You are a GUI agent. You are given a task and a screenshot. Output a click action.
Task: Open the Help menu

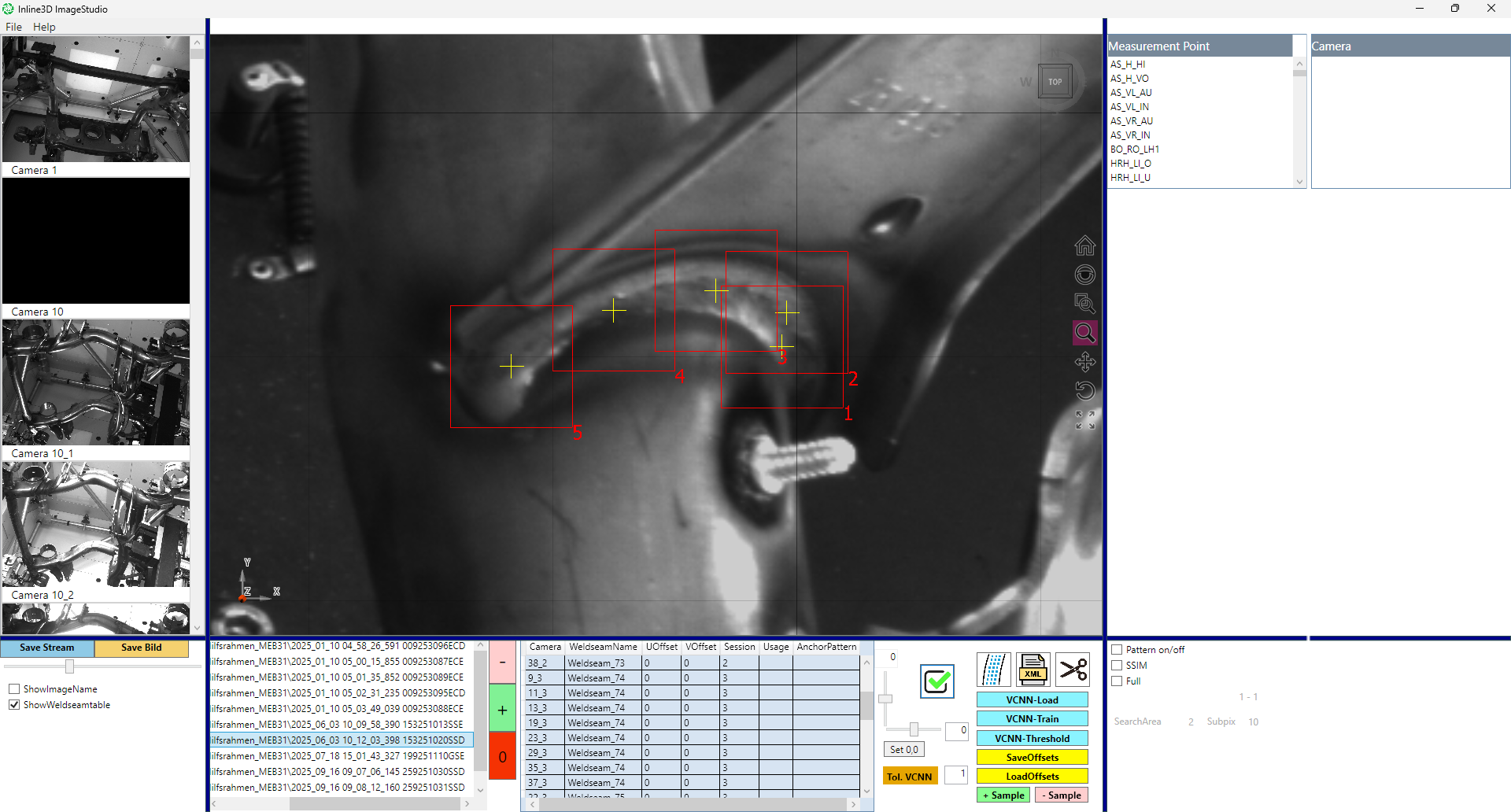click(x=44, y=27)
